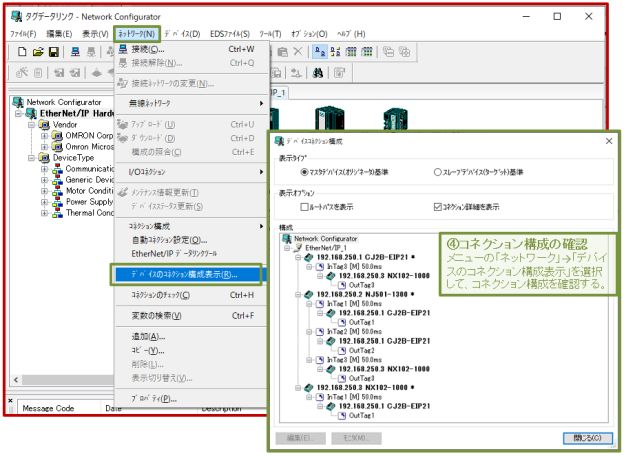Select InTag2 [M] 50.0ms row
The image size is (624, 456).
click(354, 331)
